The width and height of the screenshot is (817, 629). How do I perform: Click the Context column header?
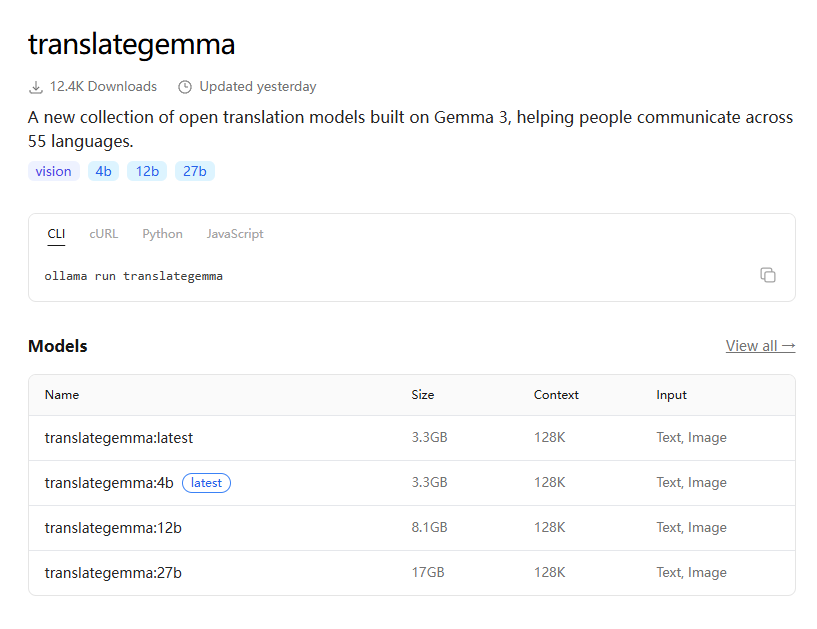(x=556, y=395)
